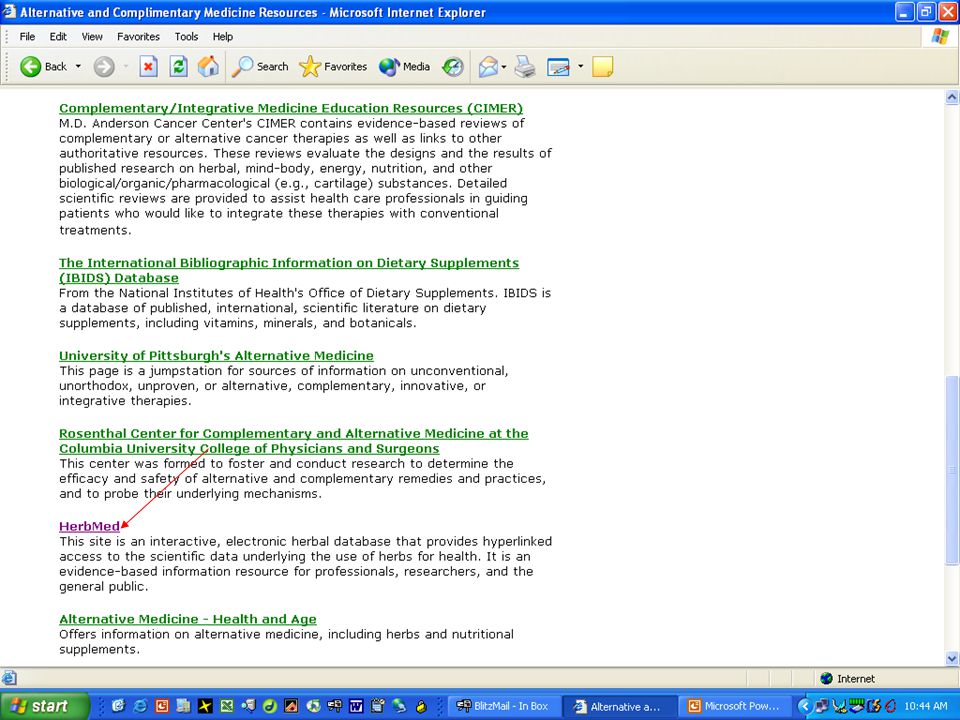Open the Favorites pane

[332, 66]
